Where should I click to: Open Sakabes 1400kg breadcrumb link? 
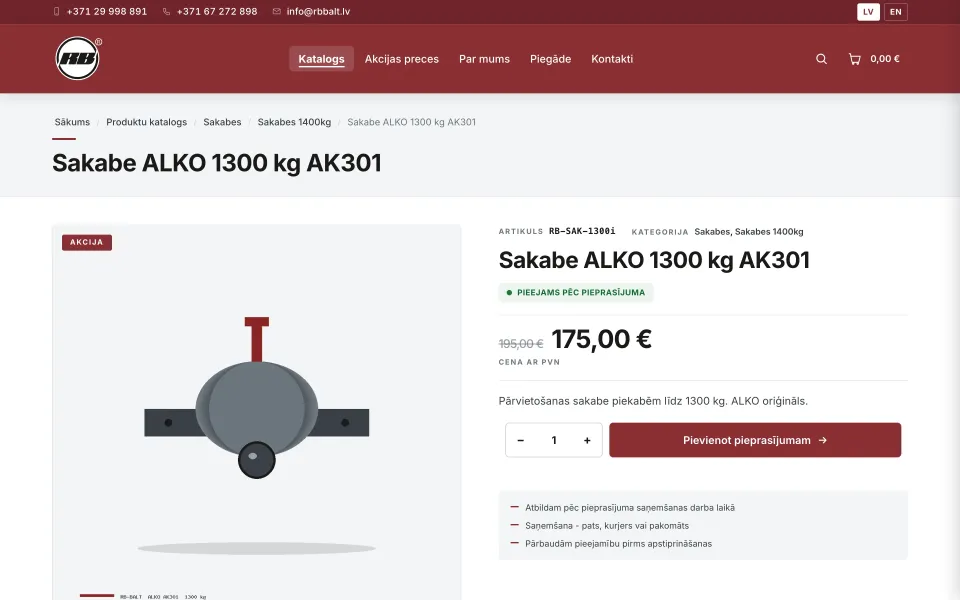294,122
